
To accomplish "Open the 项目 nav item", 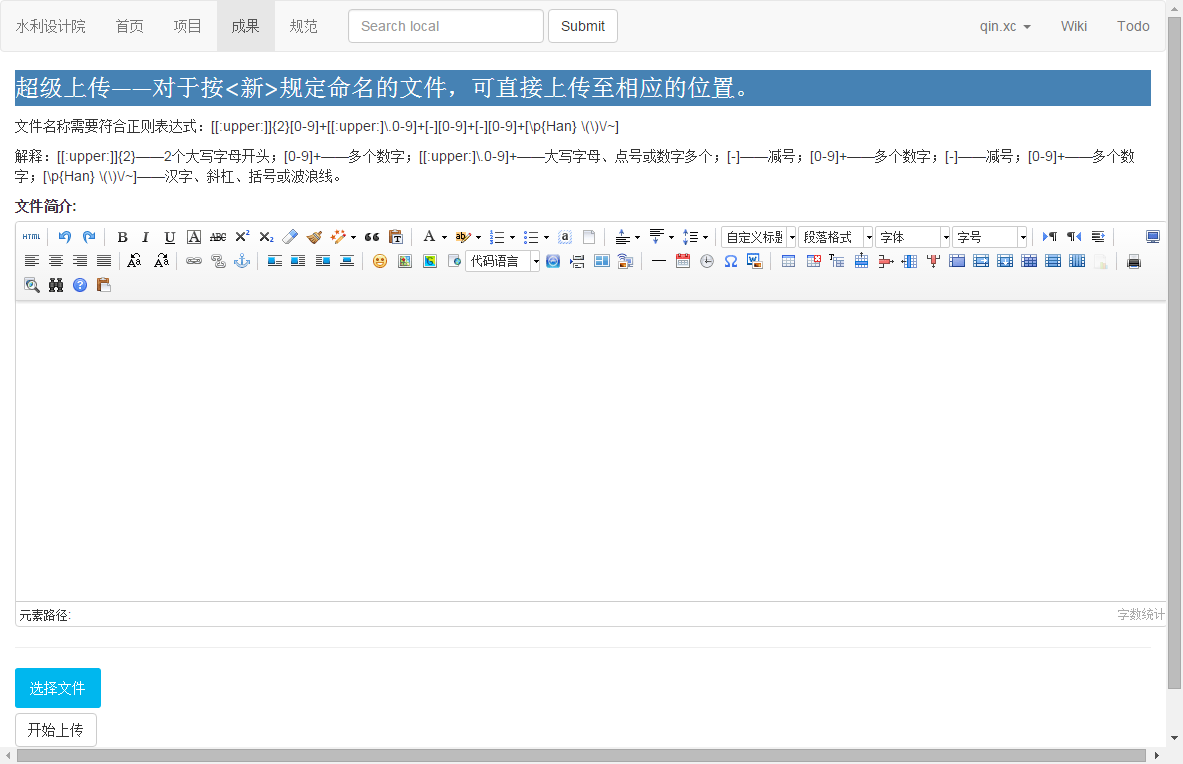I will (188, 26).
